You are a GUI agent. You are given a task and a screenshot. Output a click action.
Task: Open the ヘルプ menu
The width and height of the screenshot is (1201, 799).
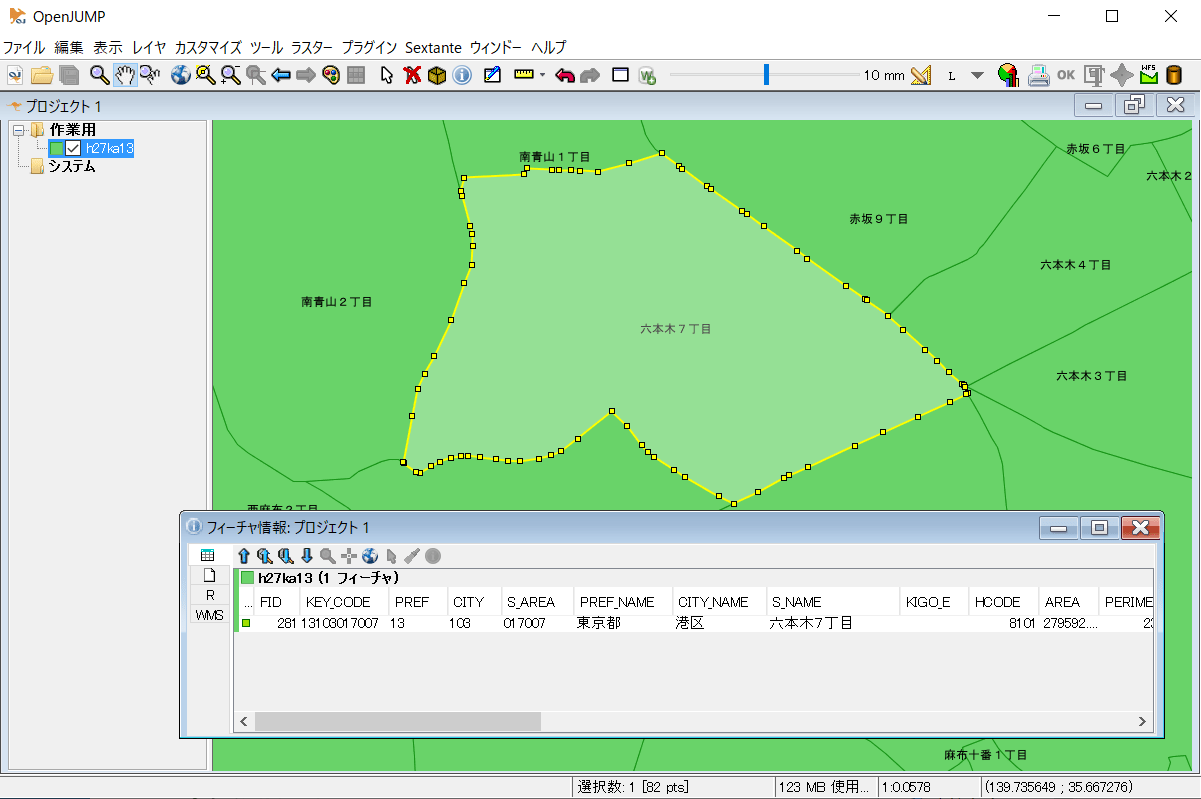[549, 47]
